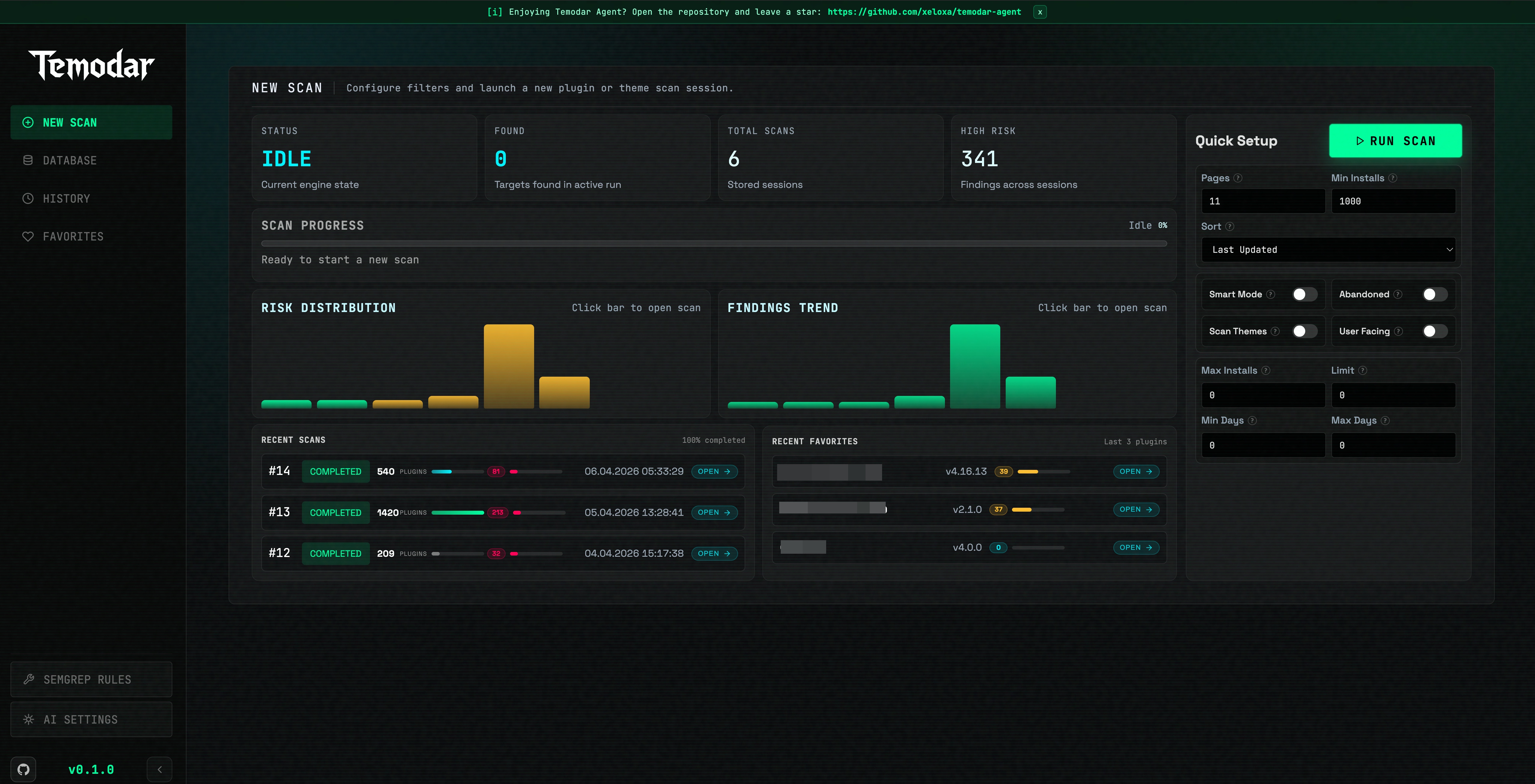Open History via its clock icon
This screenshot has width=1535, height=784.
pos(27,198)
